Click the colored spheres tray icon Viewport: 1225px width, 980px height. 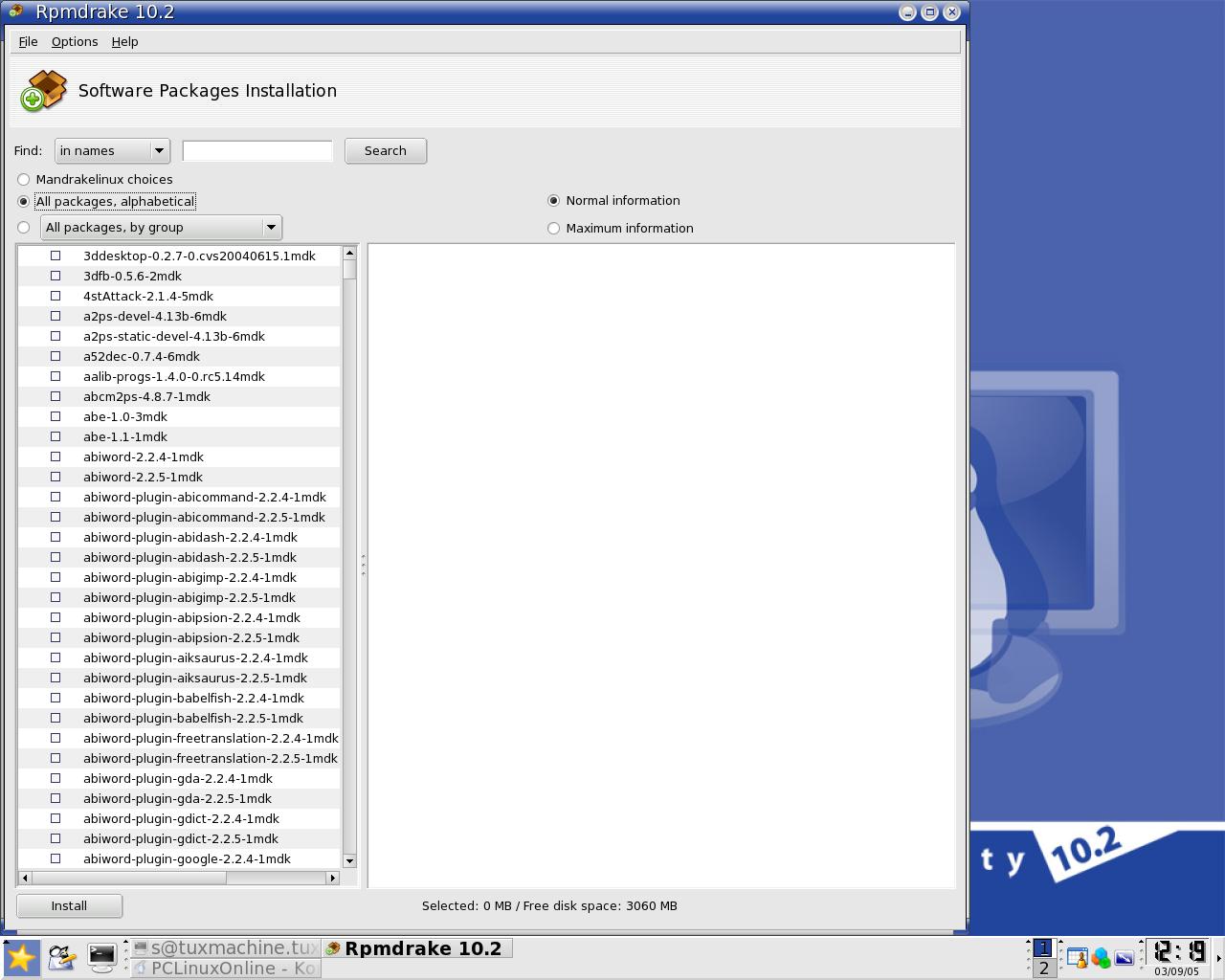pyautogui.click(x=1101, y=957)
